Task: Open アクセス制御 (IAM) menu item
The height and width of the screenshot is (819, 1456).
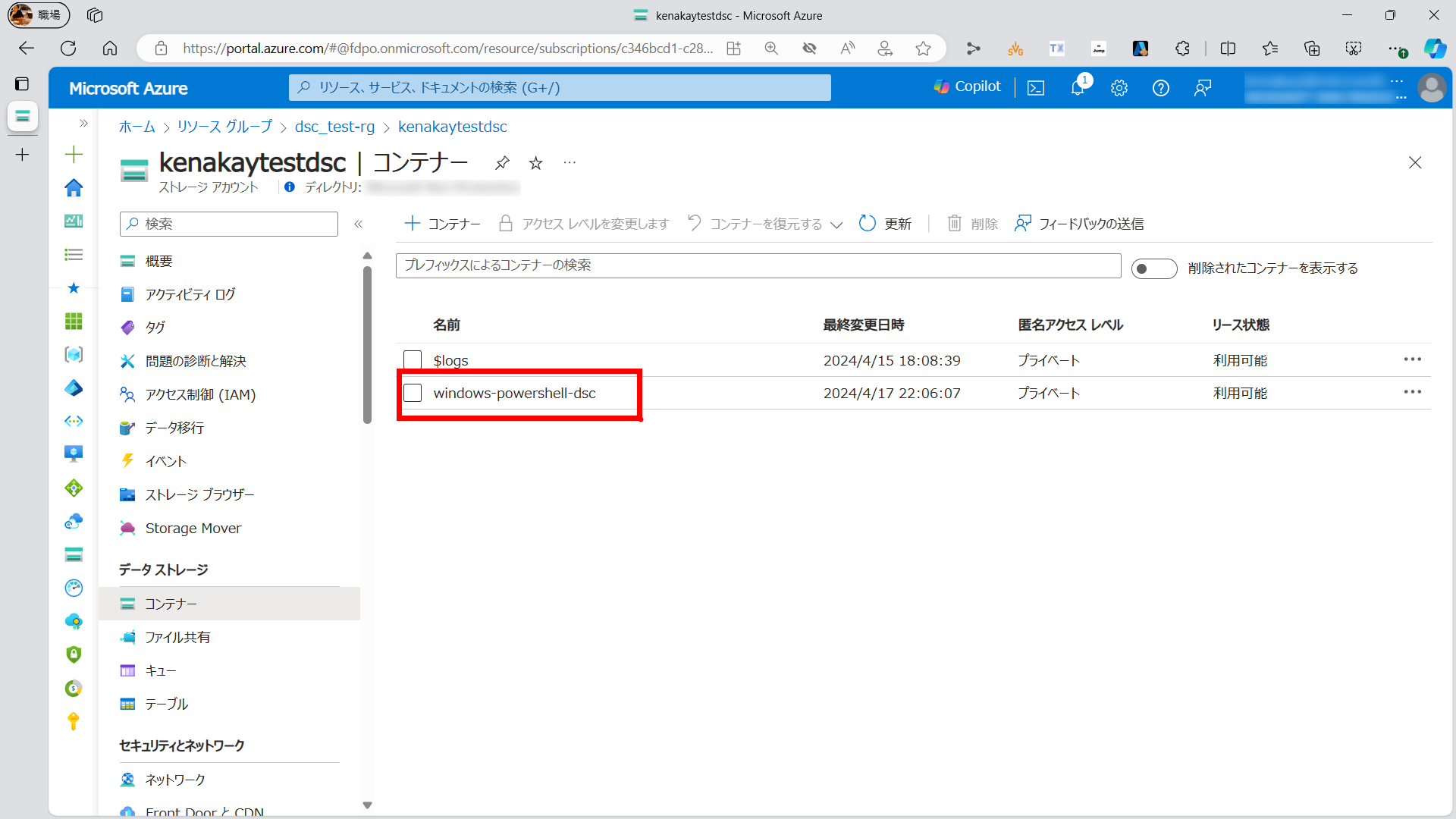Action: (200, 394)
